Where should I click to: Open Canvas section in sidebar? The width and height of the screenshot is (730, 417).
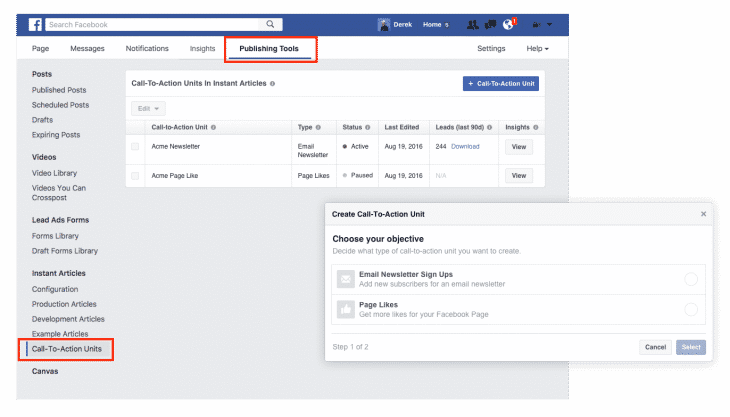tap(45, 371)
